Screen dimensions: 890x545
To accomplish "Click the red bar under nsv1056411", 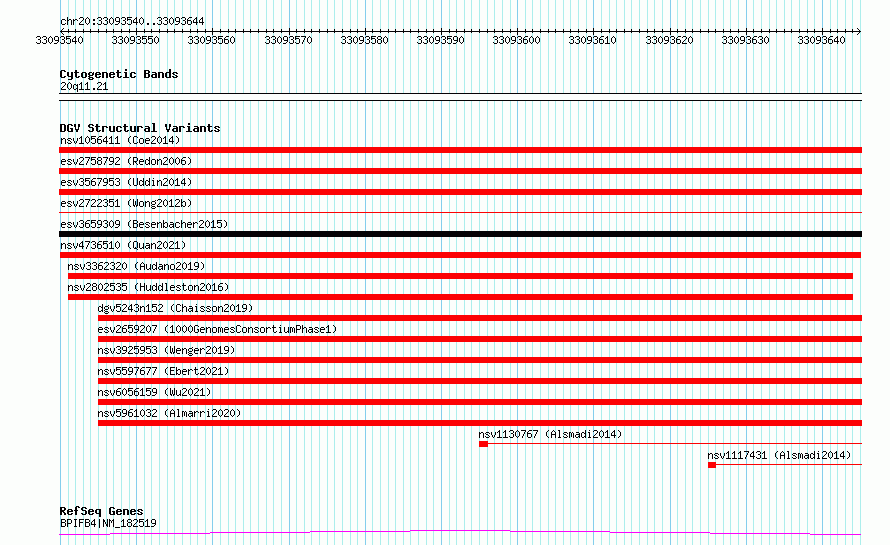I will (460, 150).
